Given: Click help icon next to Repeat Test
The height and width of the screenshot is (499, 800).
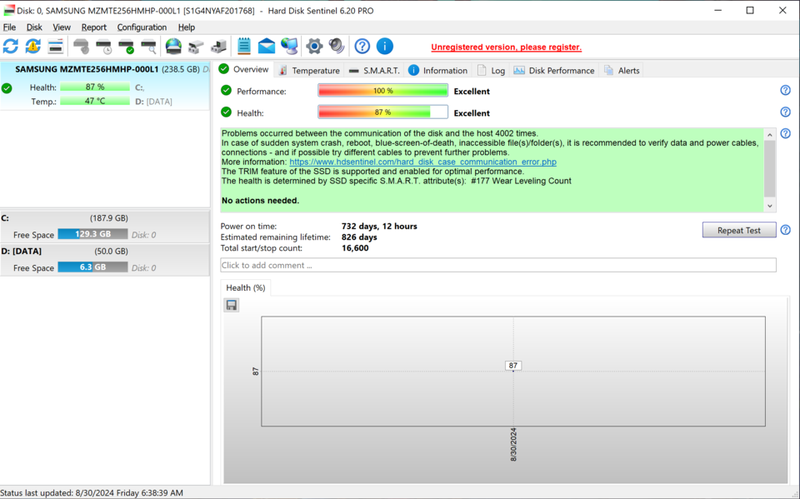Looking at the screenshot, I should pyautogui.click(x=785, y=230).
